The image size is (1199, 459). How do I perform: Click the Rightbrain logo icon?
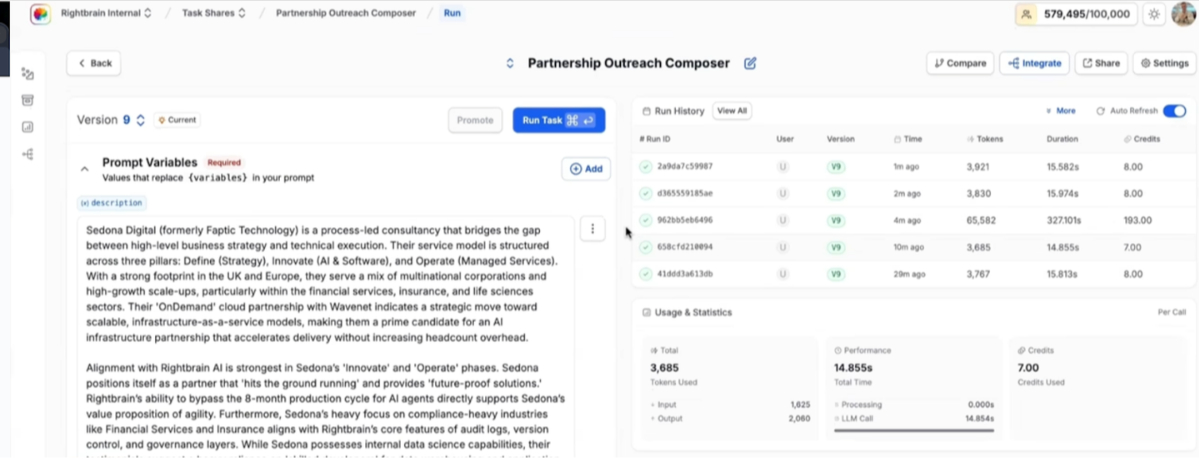[x=40, y=14]
